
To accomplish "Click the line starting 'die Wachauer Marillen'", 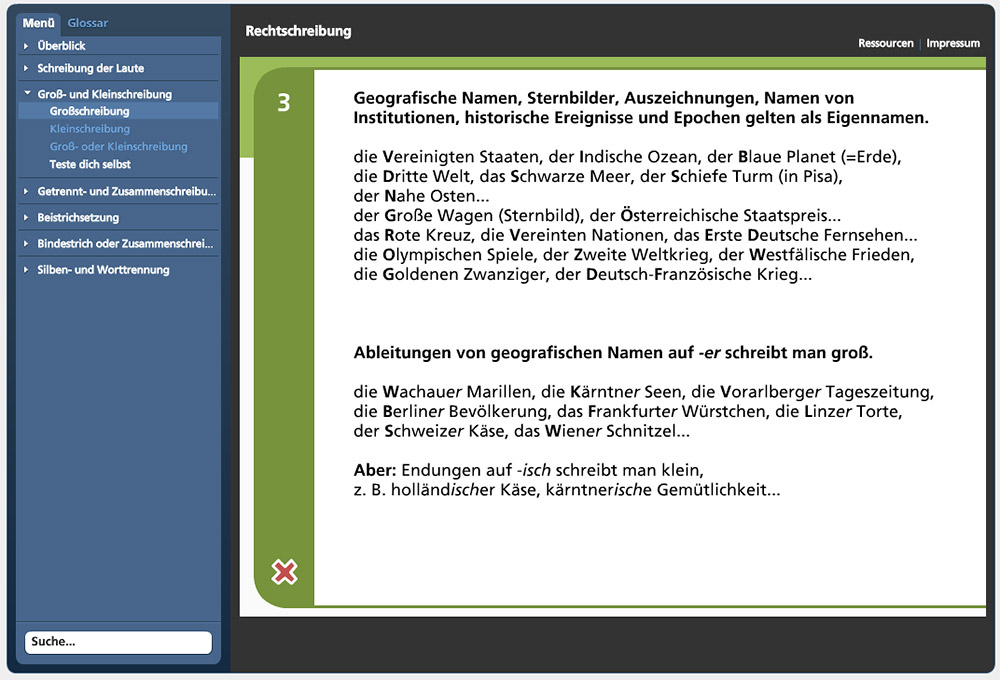I will click(x=643, y=392).
